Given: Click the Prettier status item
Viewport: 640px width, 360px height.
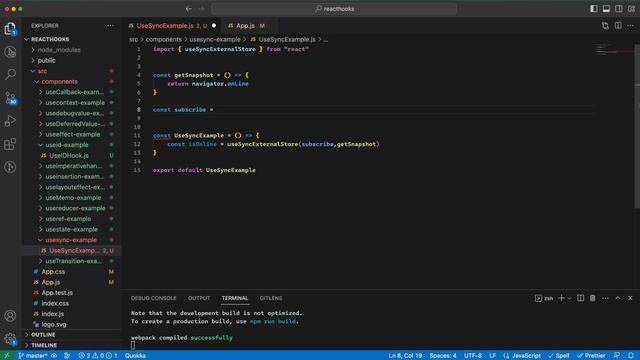Looking at the screenshot, I should pos(591,356).
